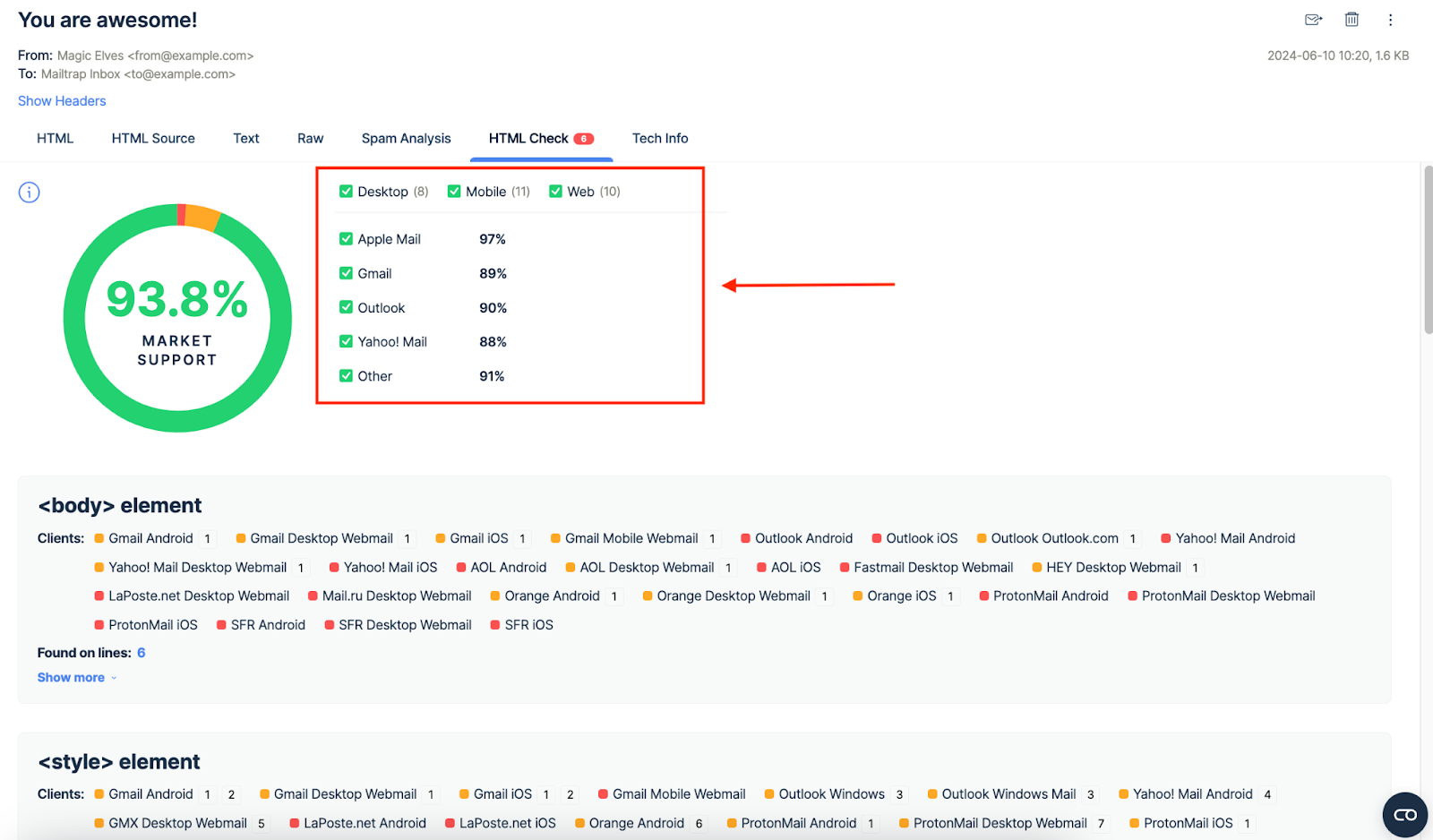Uncheck the Other clients checkbox
The height and width of the screenshot is (840, 1433).
[x=346, y=376]
